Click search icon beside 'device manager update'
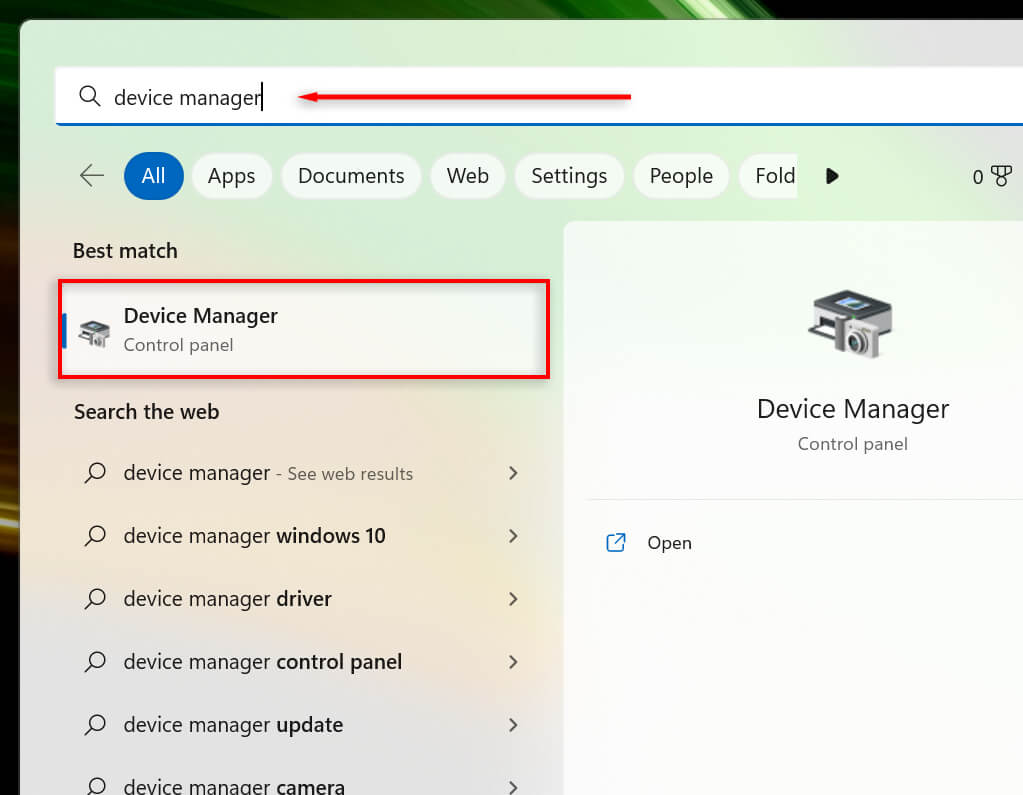The width and height of the screenshot is (1023, 795). (95, 725)
